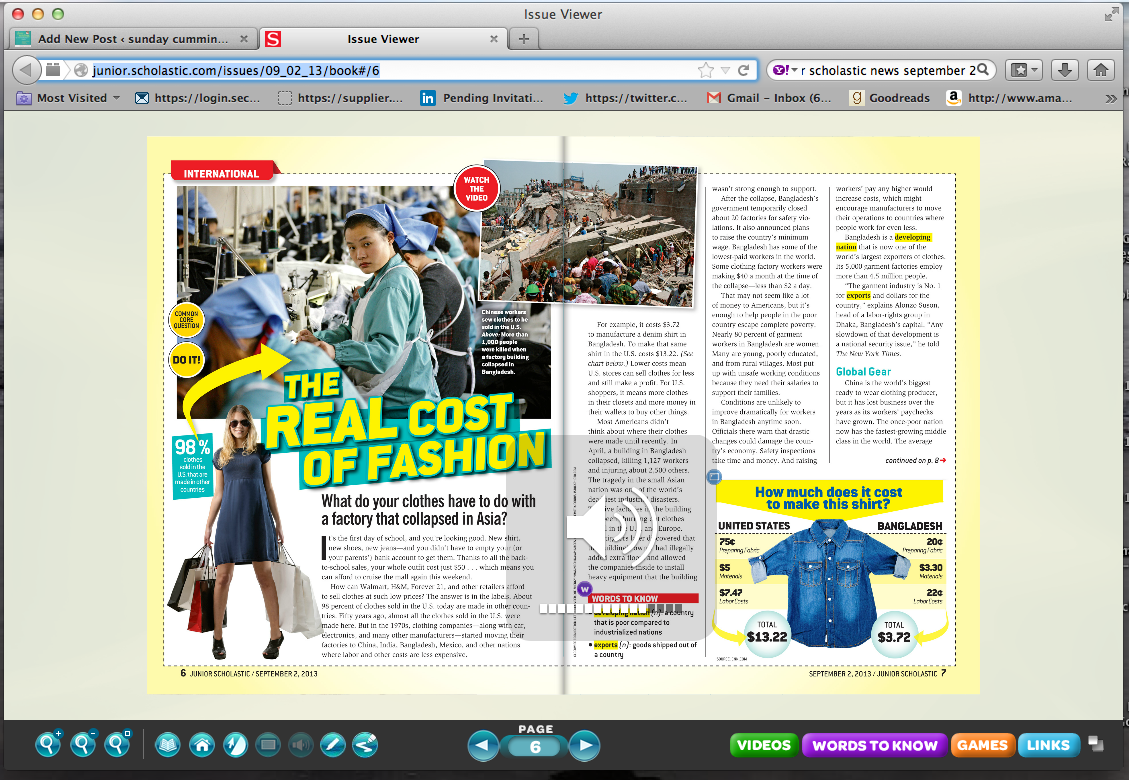
Task: Open the table of contents book icon
Action: pyautogui.click(x=168, y=745)
